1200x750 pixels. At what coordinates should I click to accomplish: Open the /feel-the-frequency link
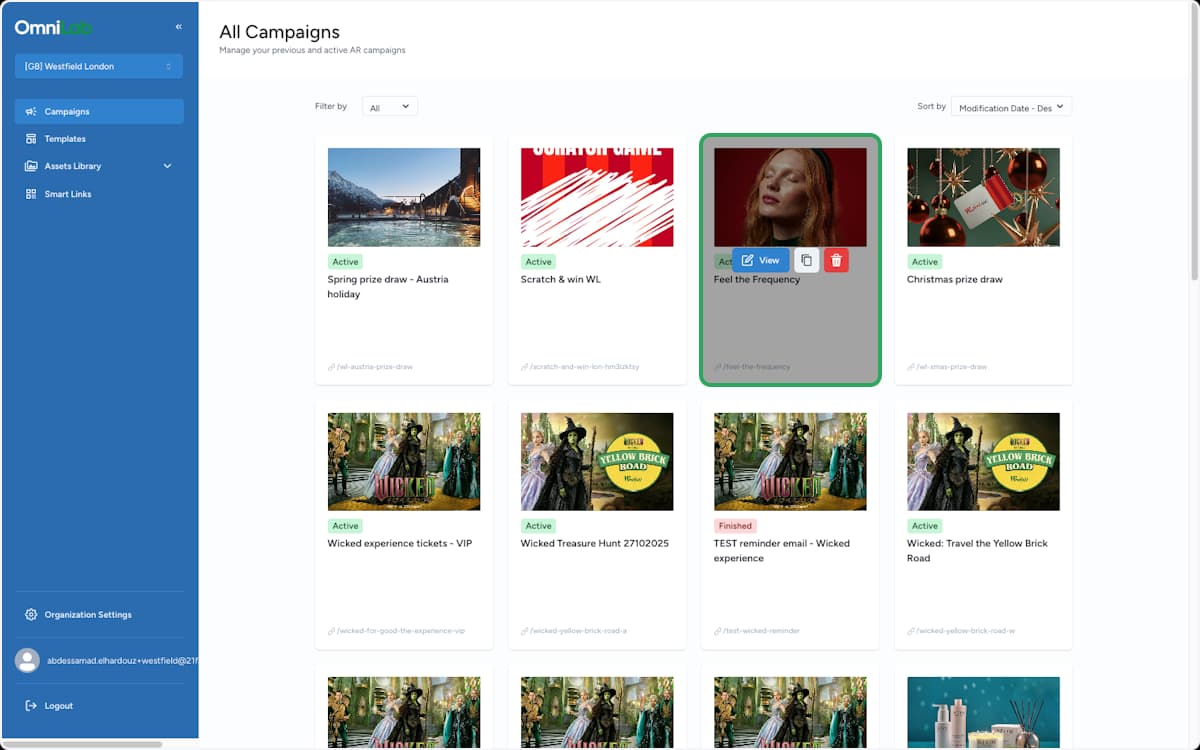point(756,367)
